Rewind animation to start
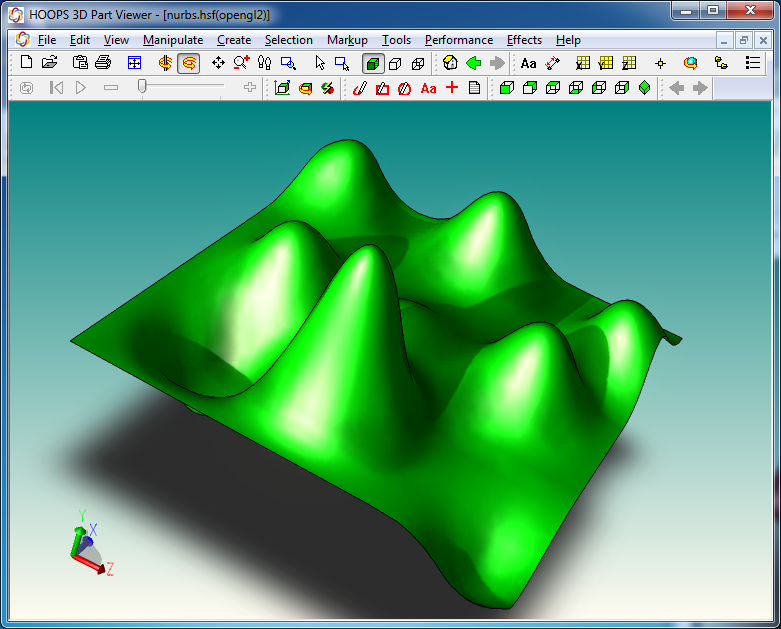The width and height of the screenshot is (781, 629). [x=56, y=88]
